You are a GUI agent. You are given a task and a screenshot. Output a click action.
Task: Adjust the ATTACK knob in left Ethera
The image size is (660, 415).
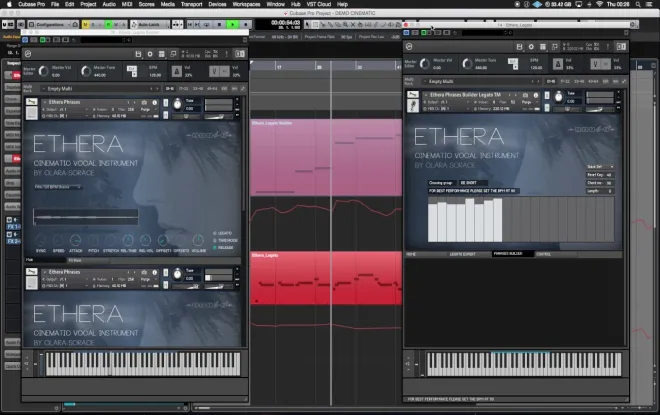[75, 240]
